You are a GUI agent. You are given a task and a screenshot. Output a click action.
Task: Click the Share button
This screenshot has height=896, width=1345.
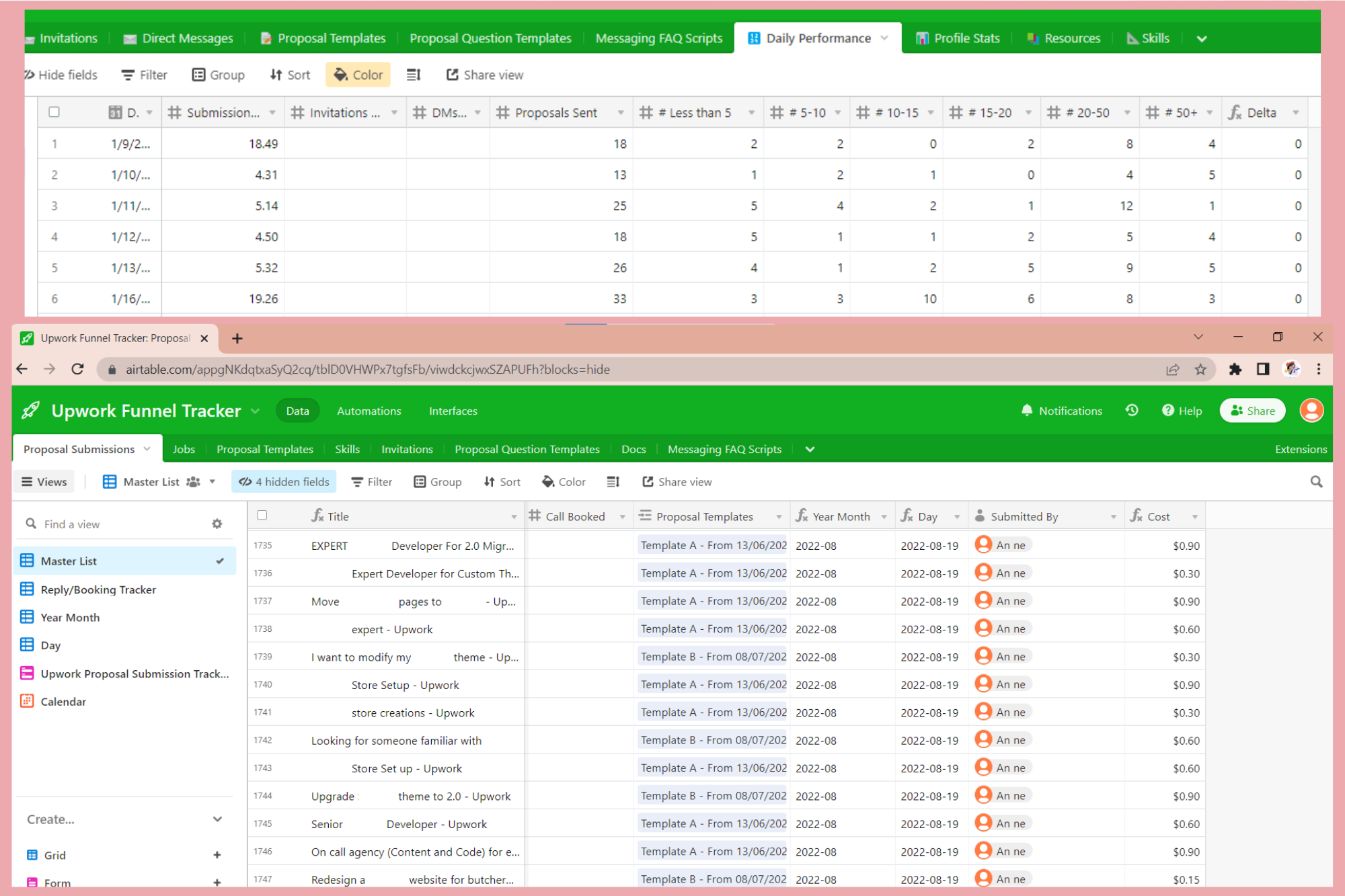pos(1252,410)
